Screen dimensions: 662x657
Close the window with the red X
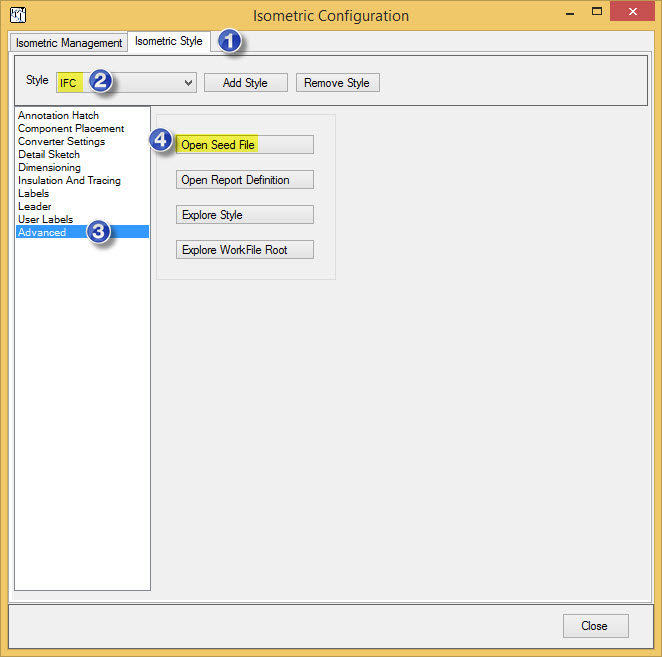(x=632, y=11)
